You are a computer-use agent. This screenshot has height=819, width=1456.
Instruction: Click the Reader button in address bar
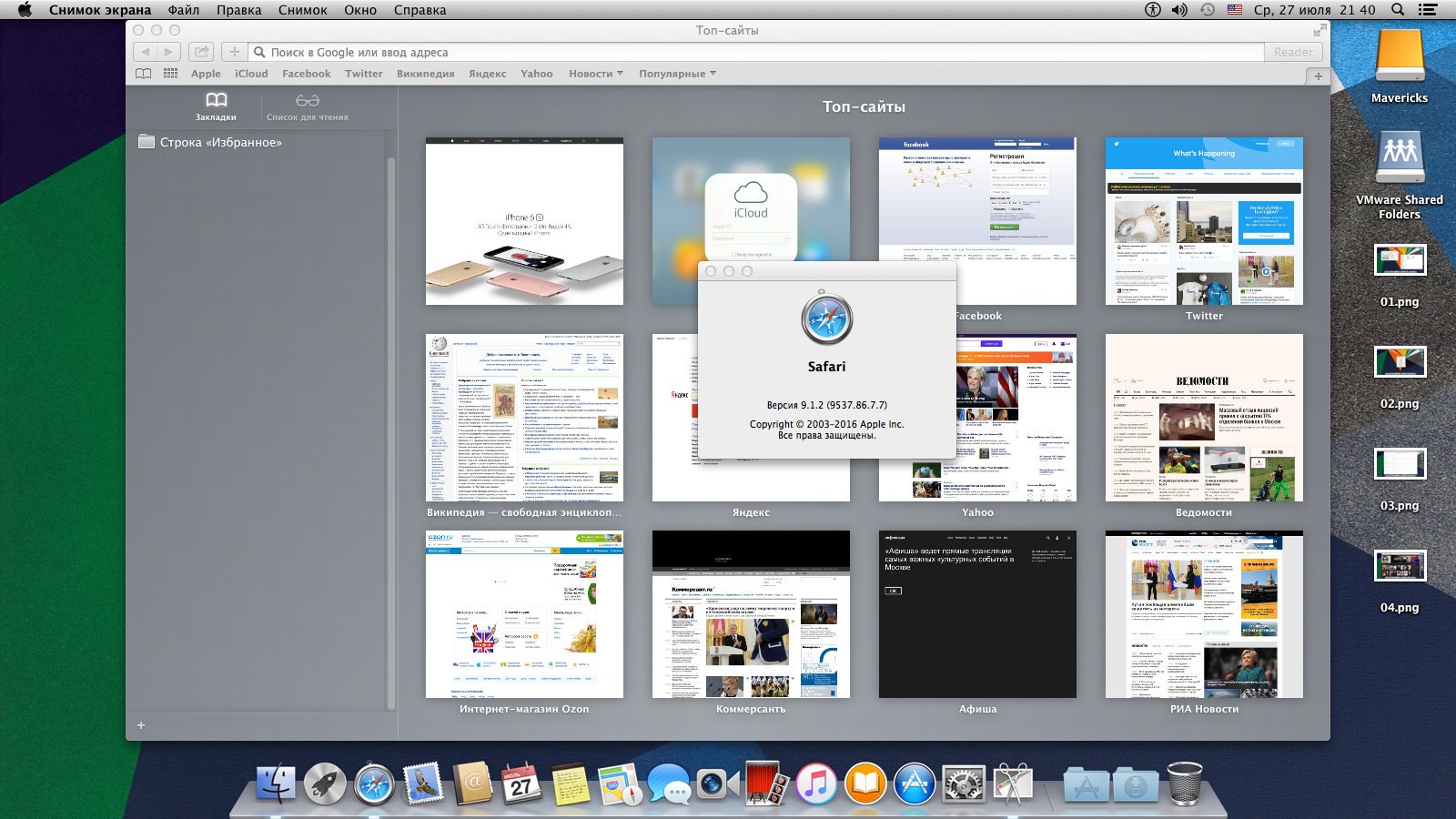click(1293, 52)
